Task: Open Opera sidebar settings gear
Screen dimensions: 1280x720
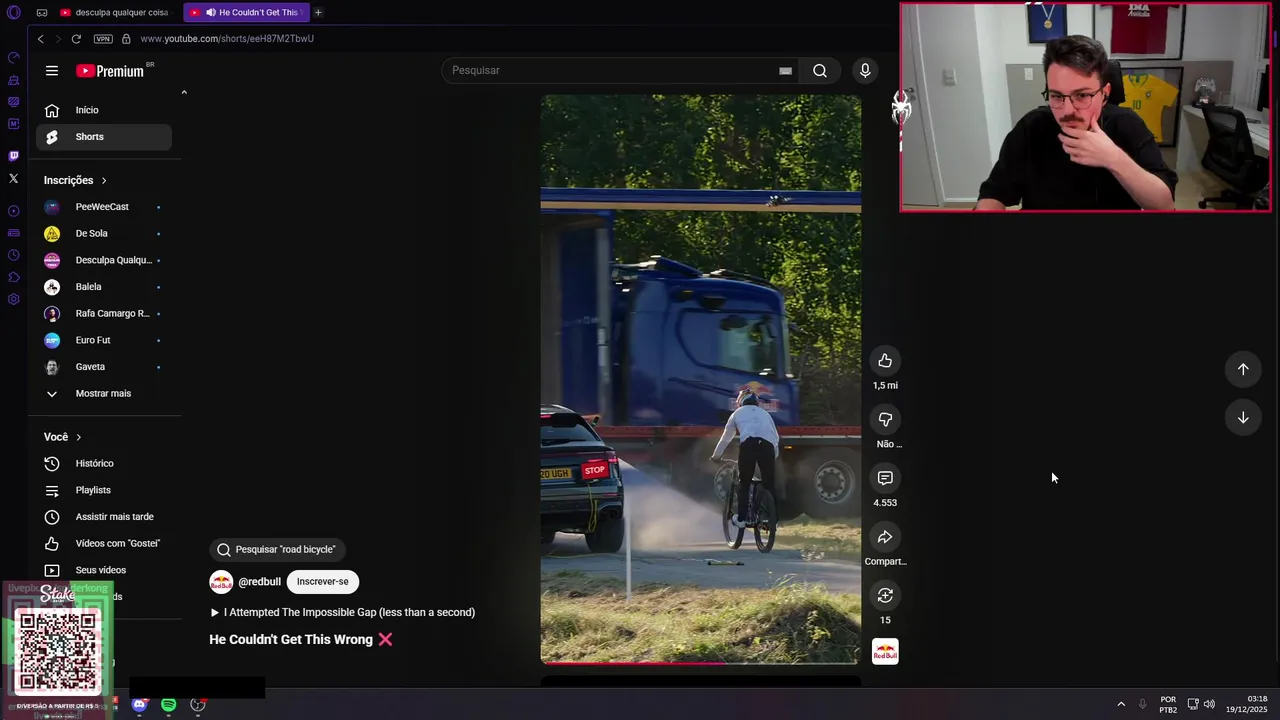Action: tap(13, 299)
